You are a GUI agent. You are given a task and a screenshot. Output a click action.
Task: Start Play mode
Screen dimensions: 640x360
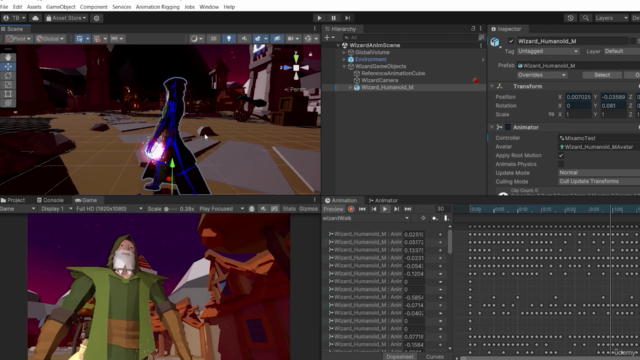tap(319, 18)
